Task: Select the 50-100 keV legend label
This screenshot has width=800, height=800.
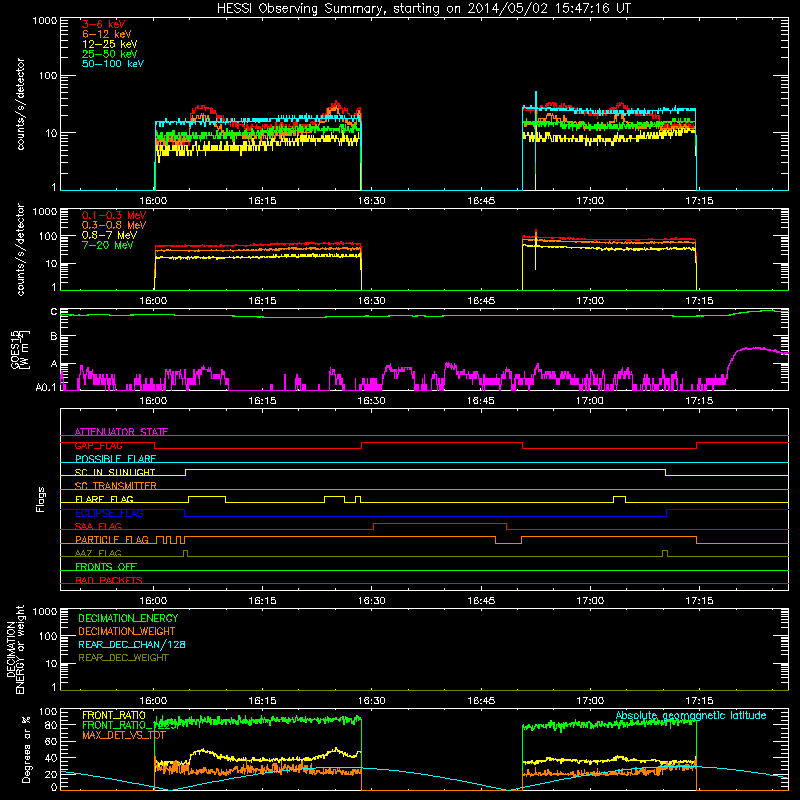Action: pyautogui.click(x=113, y=64)
